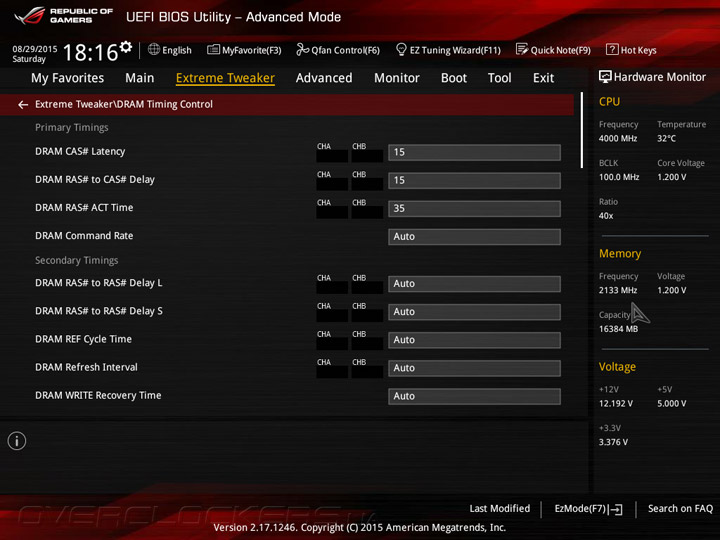Viewport: 720px width, 540px height.
Task: Click DRAM RAS# ACT Time value field
Action: (474, 208)
